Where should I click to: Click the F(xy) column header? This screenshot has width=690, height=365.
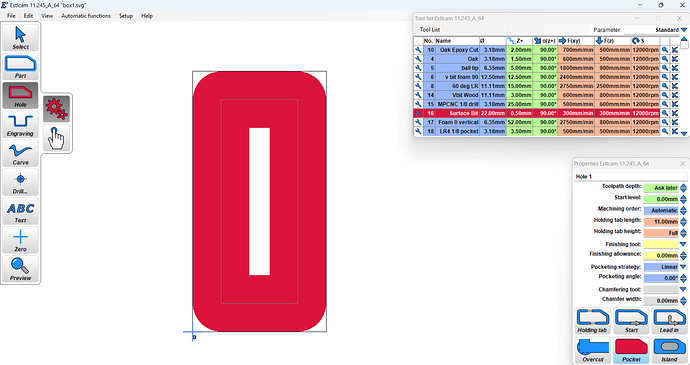(576, 41)
